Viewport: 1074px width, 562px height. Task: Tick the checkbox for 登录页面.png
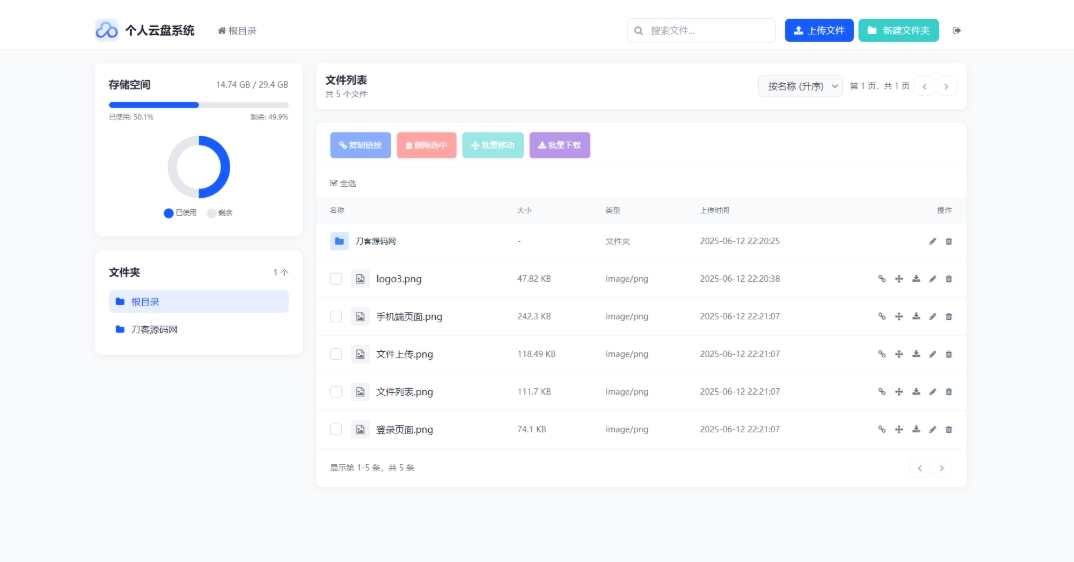(x=336, y=429)
